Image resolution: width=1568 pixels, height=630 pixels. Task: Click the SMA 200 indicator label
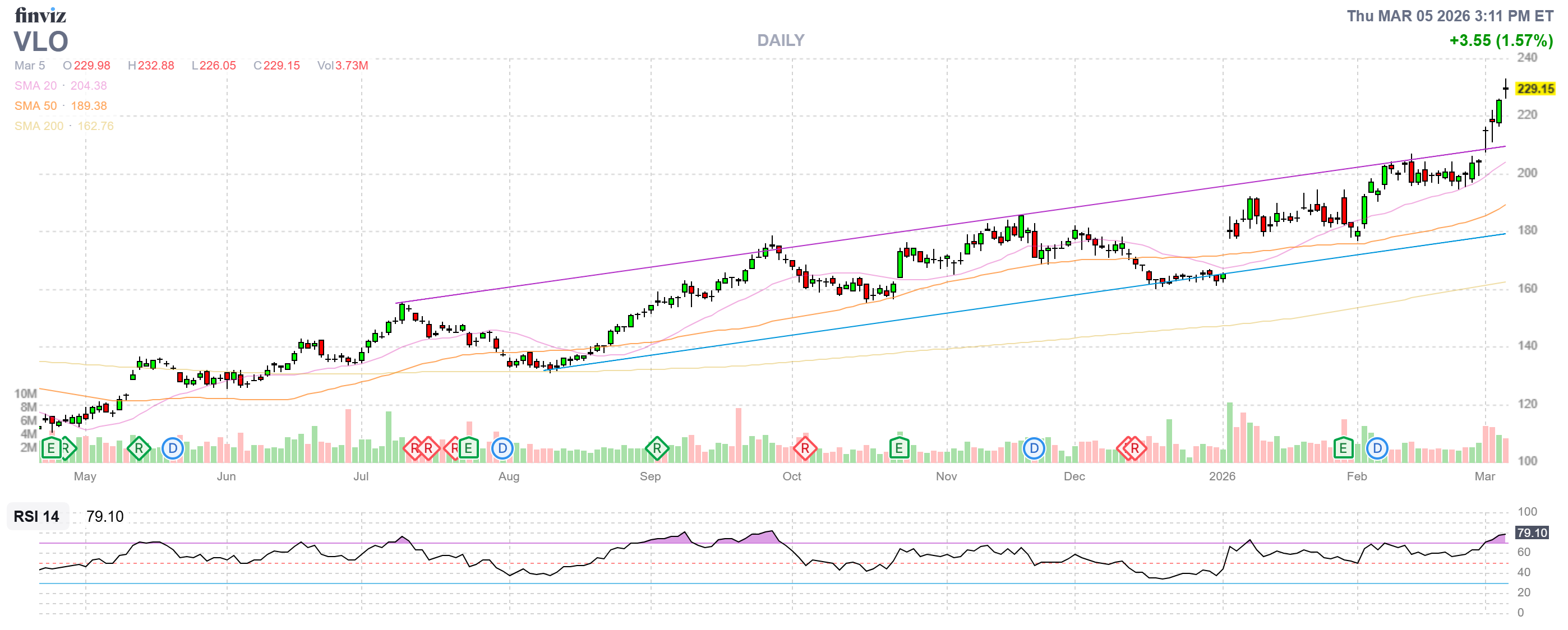point(39,126)
